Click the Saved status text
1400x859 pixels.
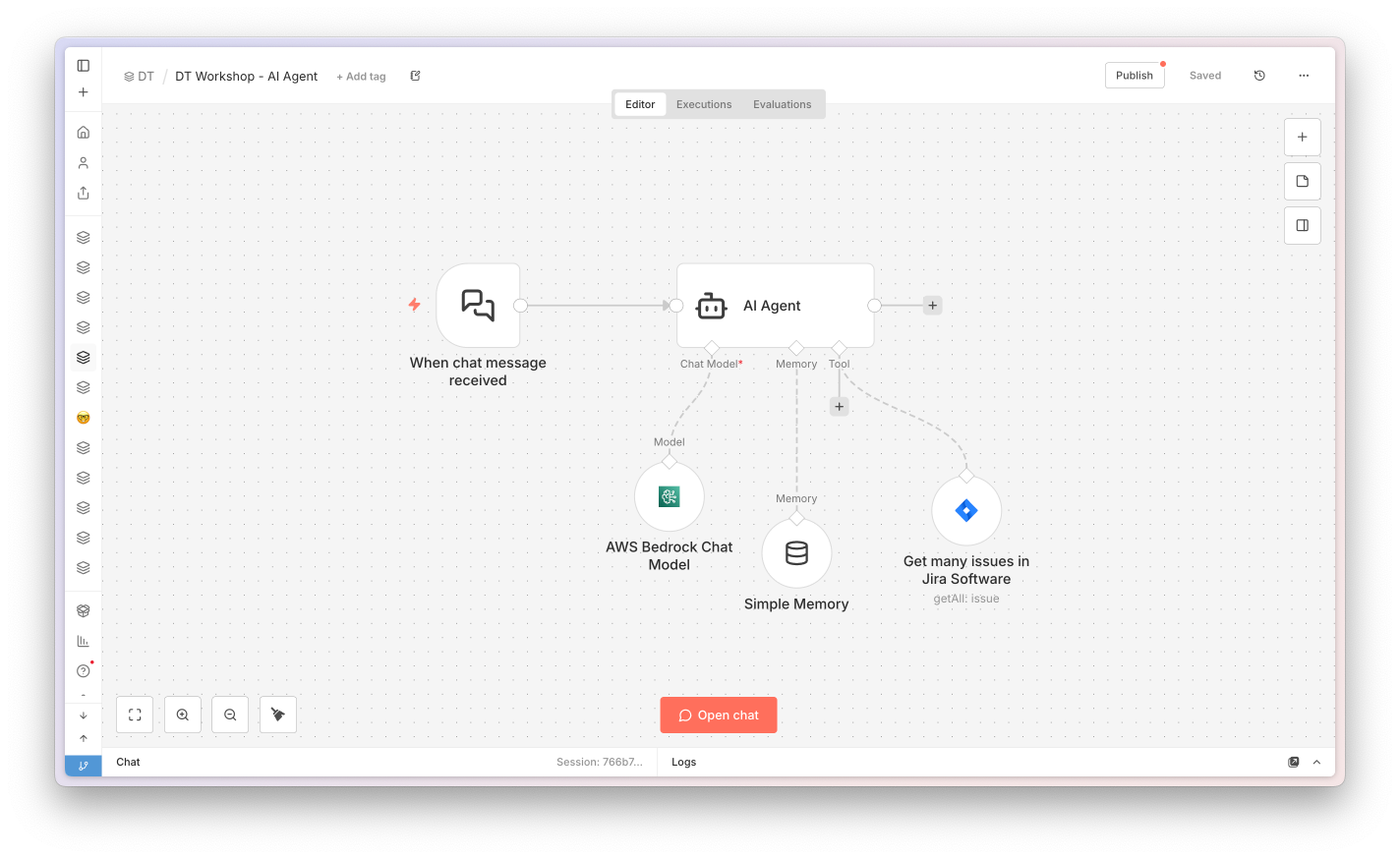tap(1205, 76)
